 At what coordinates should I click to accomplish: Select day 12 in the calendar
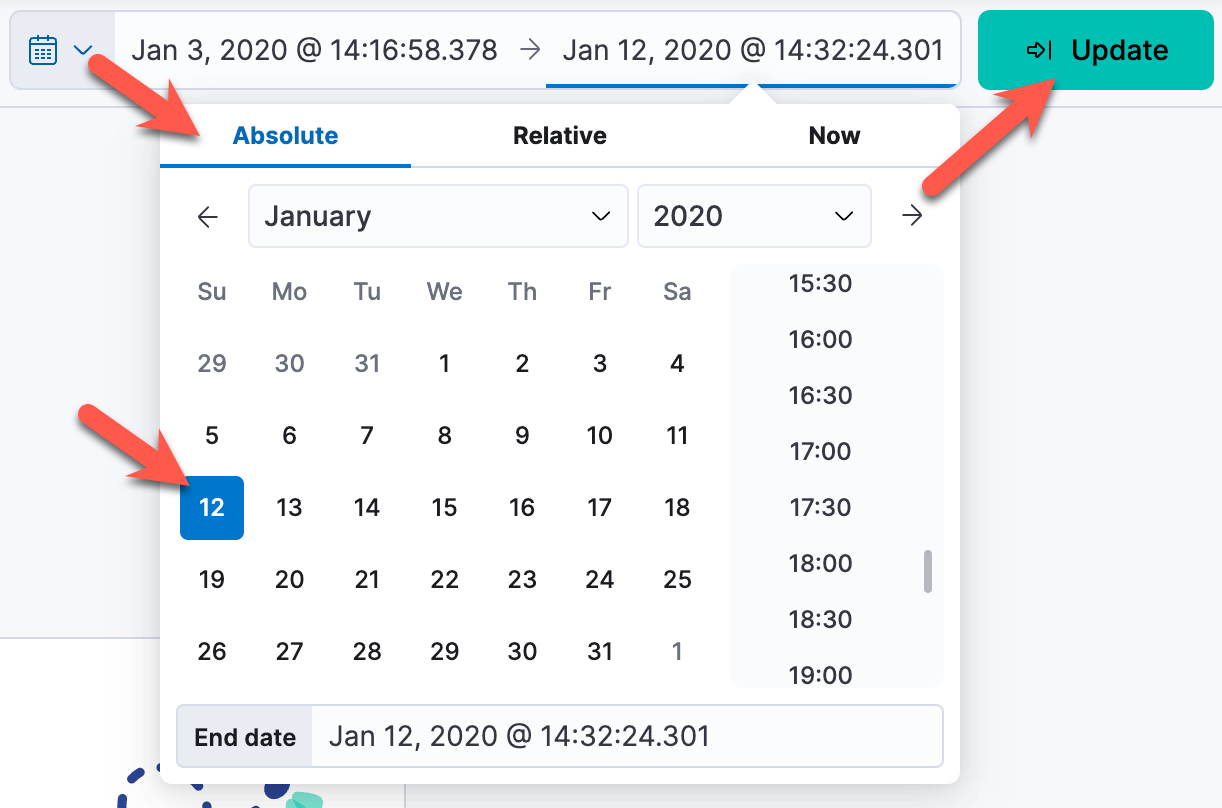point(212,508)
